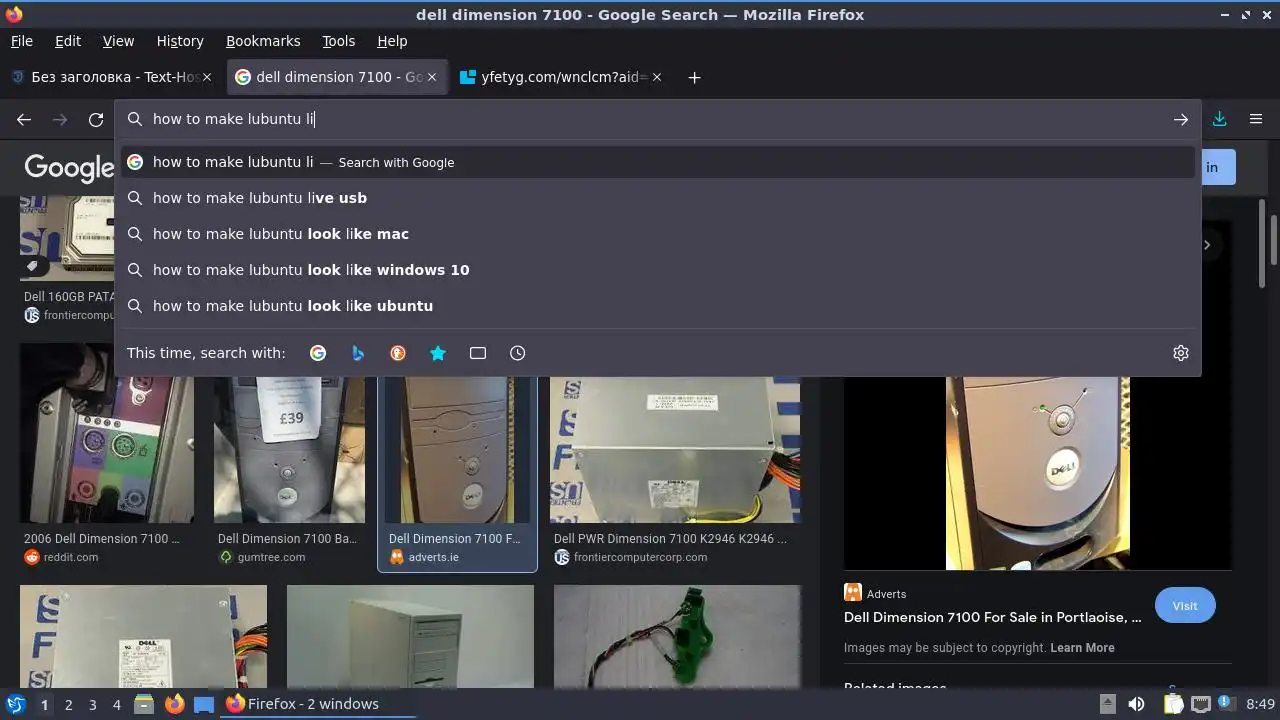Search with DuckDuckGo one-off icon
The width and height of the screenshot is (1280, 720).
click(x=398, y=353)
